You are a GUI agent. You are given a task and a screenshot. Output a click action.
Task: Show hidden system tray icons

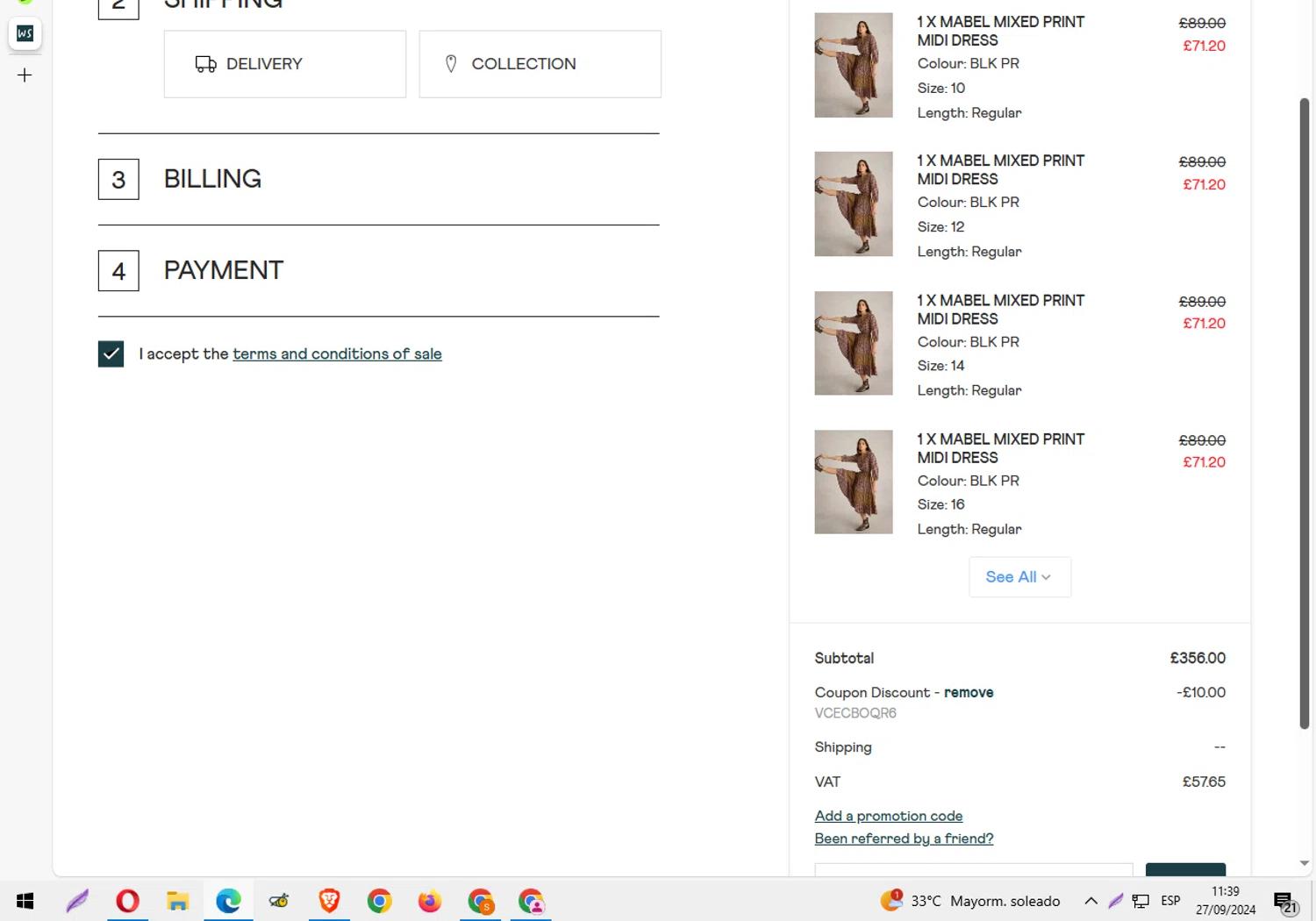point(1091,901)
